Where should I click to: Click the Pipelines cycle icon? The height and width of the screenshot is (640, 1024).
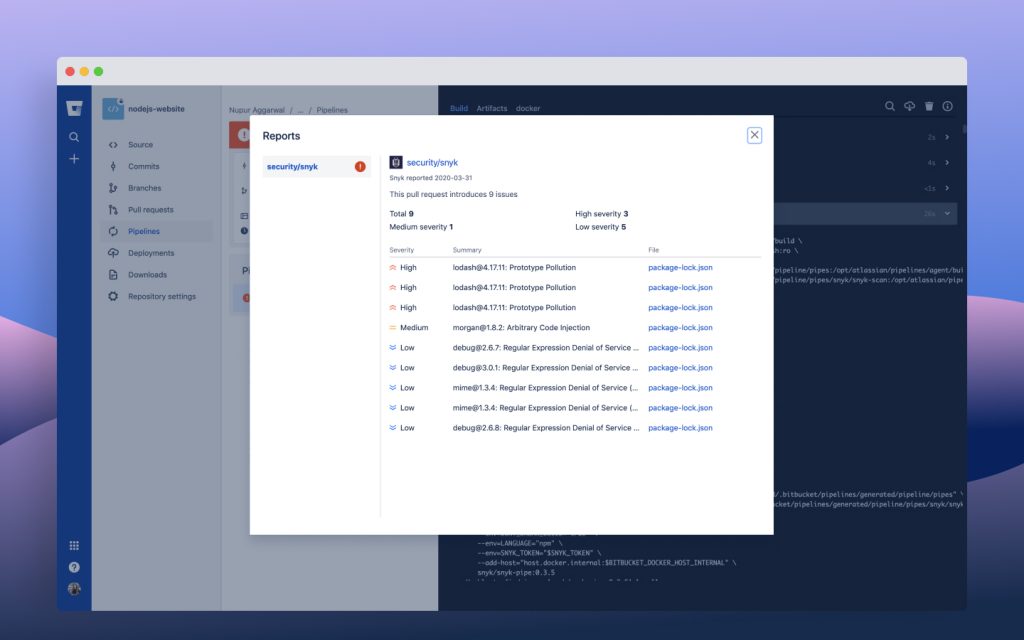click(x=113, y=231)
